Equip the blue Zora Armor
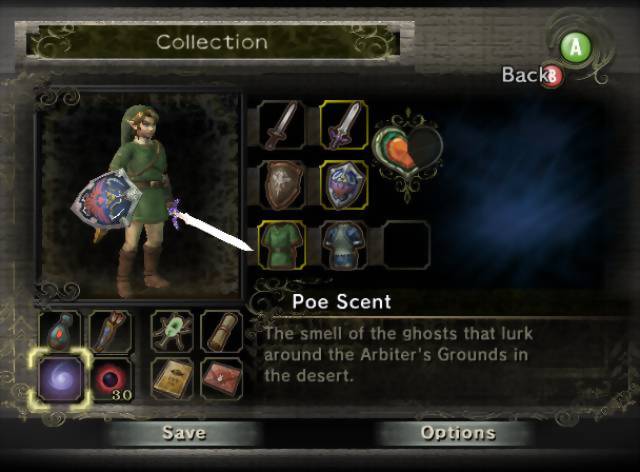Image resolution: width=640 pixels, height=472 pixels. pyautogui.click(x=343, y=245)
